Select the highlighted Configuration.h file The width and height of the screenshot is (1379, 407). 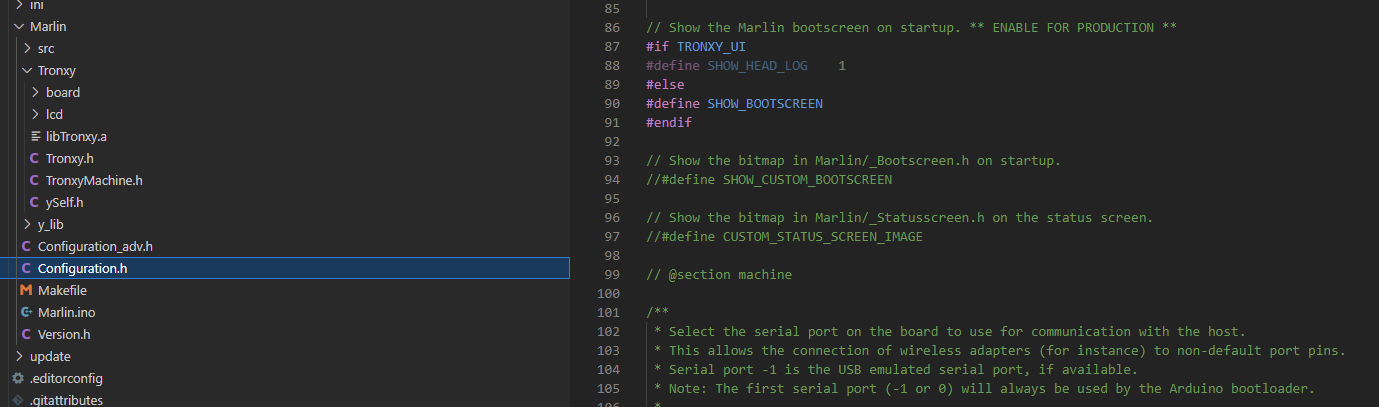pyautogui.click(x=82, y=269)
